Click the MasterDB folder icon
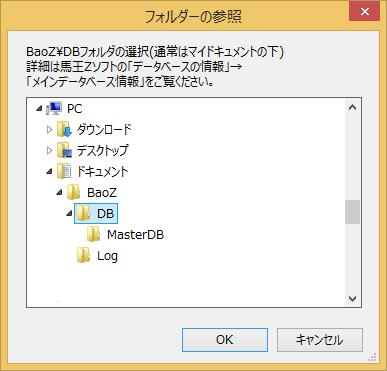Screen dimensions: 387x371 (93, 234)
